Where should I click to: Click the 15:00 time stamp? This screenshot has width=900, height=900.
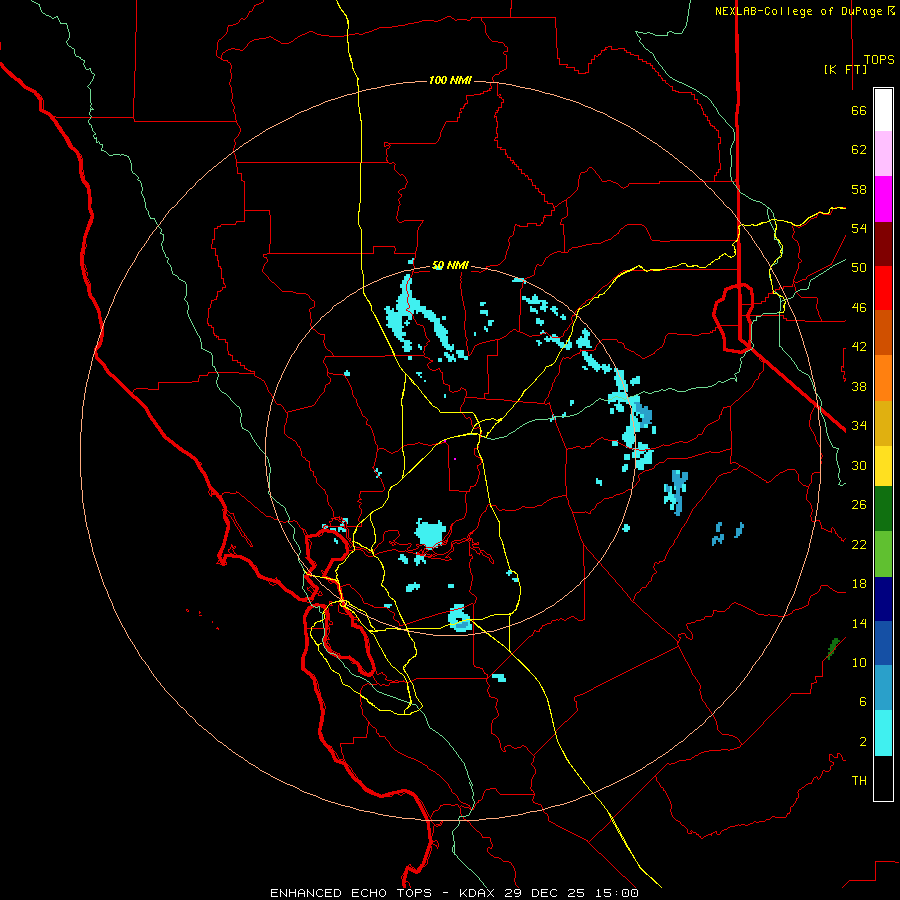point(617,893)
